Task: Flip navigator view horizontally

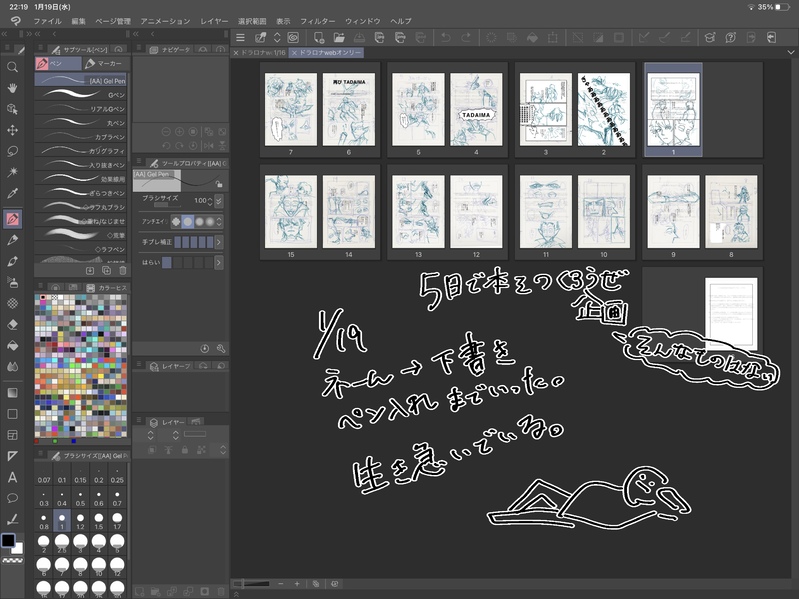Action: point(208,146)
